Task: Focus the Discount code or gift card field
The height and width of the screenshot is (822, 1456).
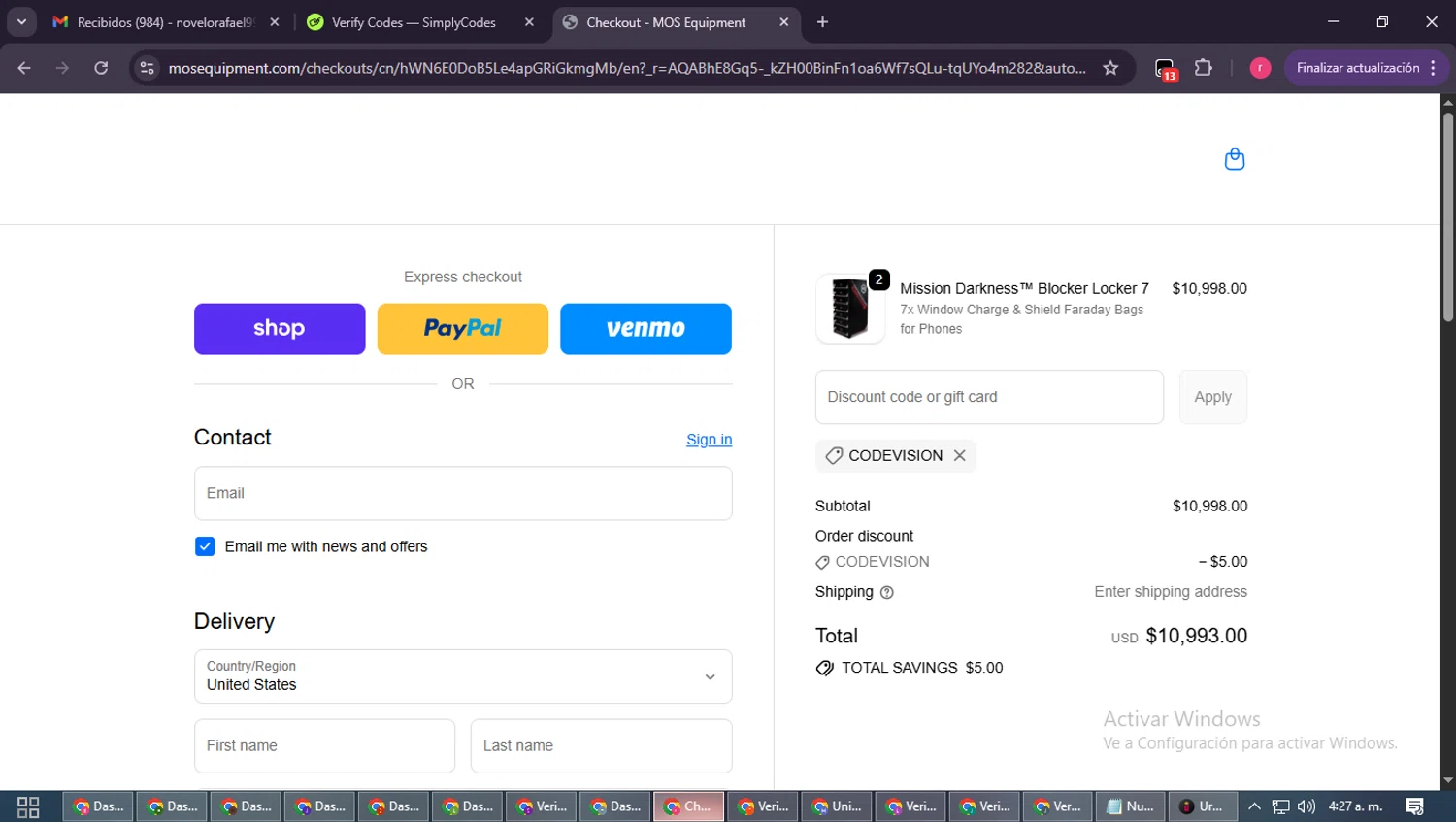Action: tap(989, 397)
